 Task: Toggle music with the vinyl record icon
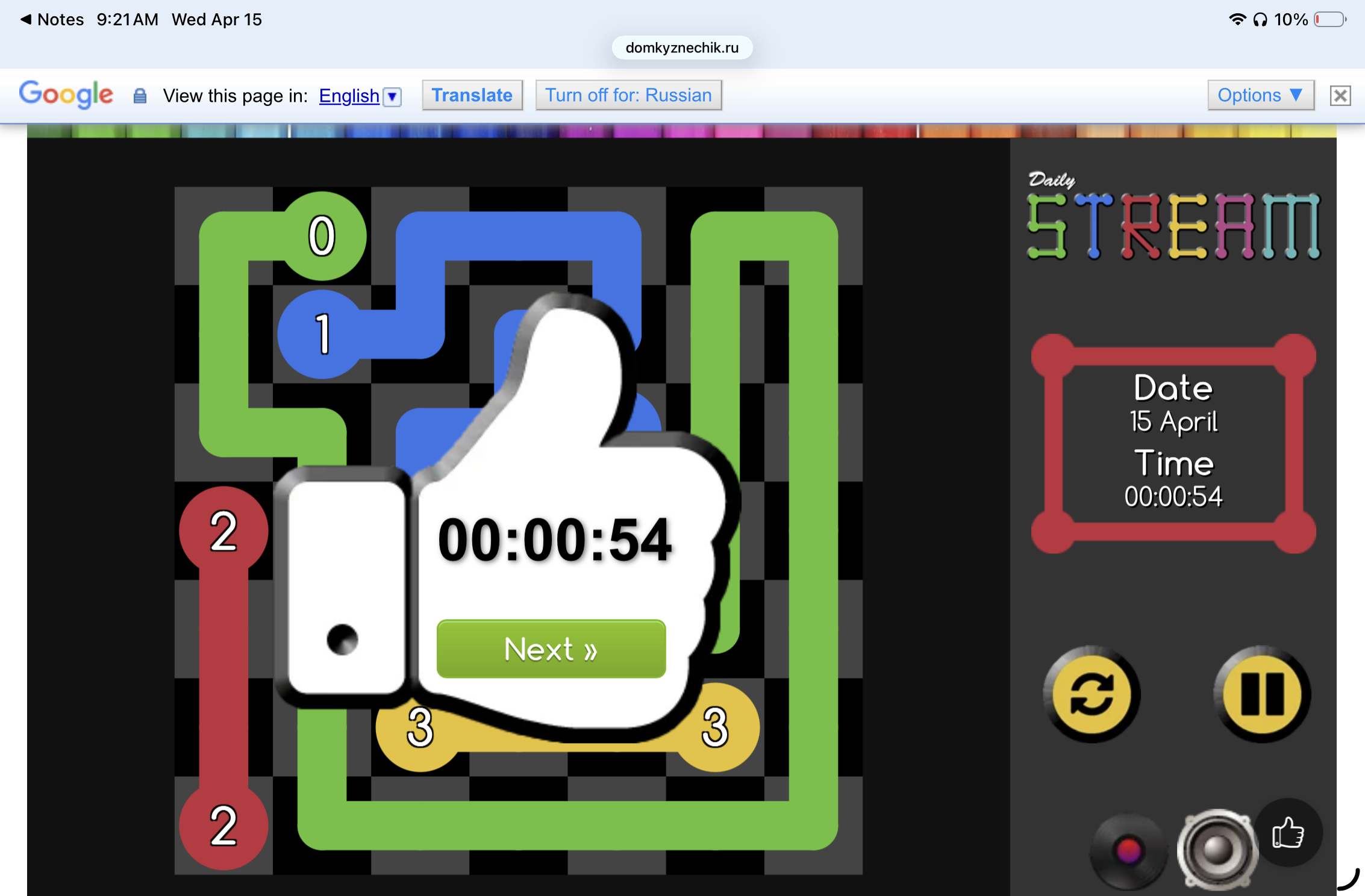tap(1128, 851)
